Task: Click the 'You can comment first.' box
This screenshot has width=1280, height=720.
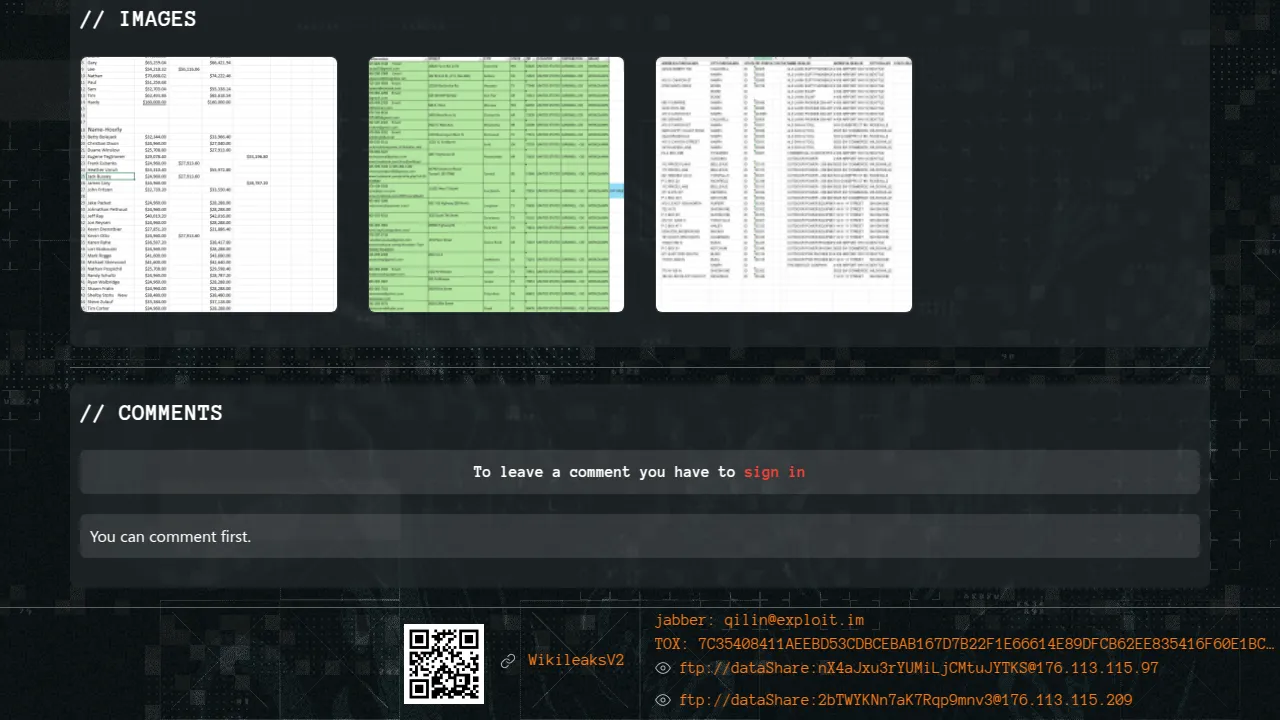Action: pos(640,536)
